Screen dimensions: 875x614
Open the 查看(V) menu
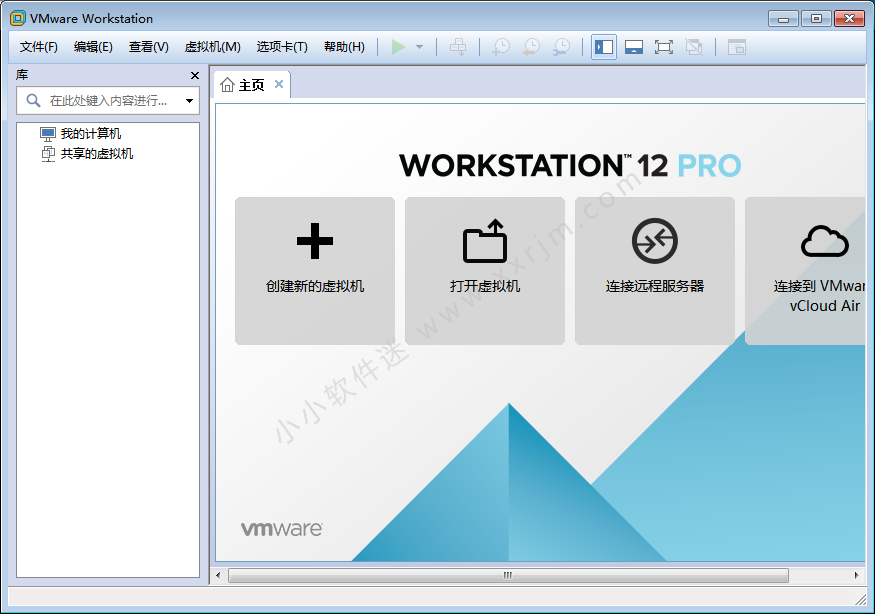(148, 47)
